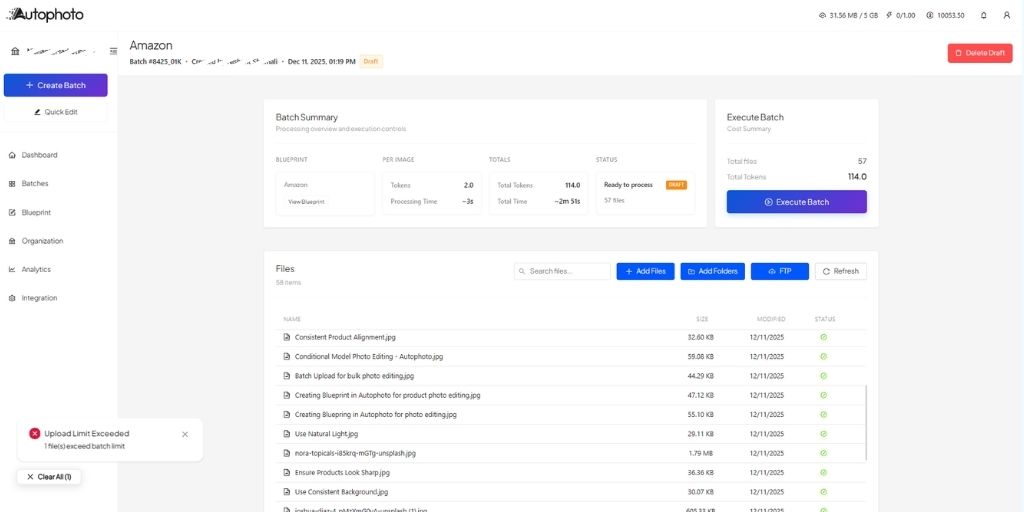1024x512 pixels.
Task: Click Add Files button
Action: tap(645, 271)
